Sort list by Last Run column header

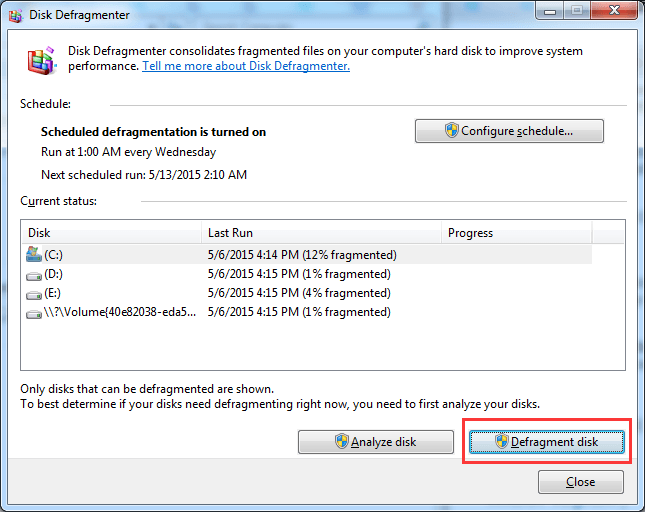click(320, 233)
